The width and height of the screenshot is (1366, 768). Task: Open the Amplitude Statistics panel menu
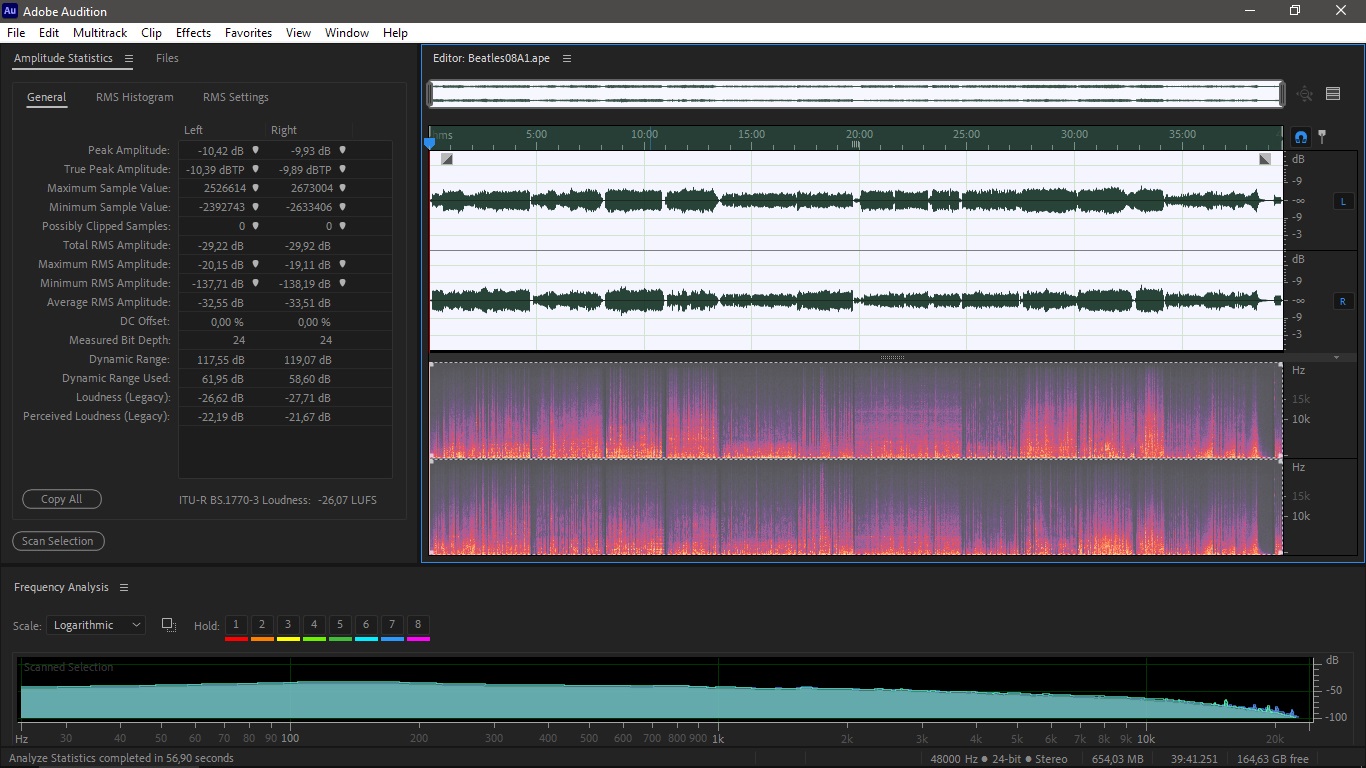[129, 59]
